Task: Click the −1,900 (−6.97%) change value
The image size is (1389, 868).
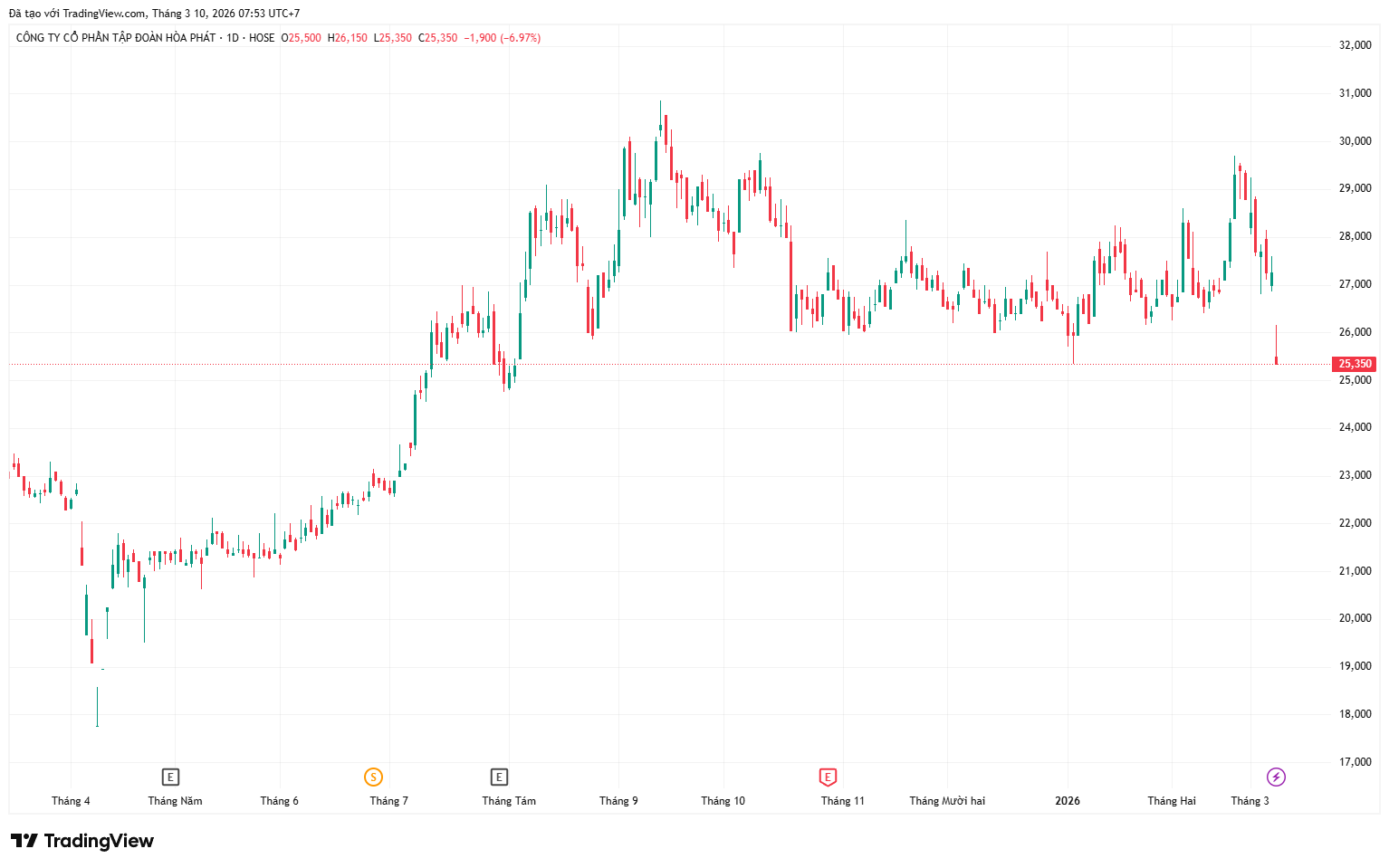Action: pos(502,38)
